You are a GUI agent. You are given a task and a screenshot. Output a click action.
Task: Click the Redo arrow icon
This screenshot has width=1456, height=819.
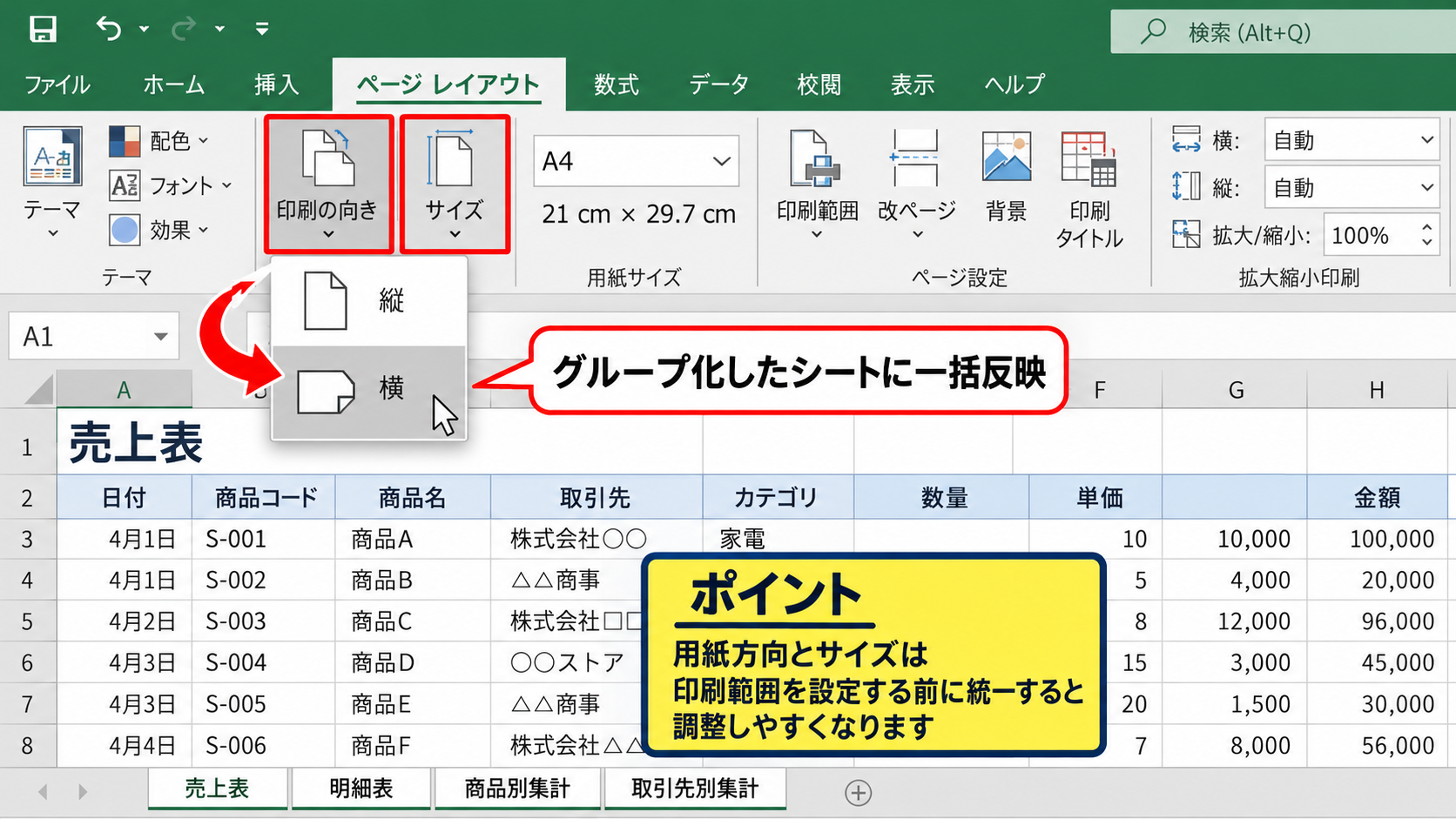pyautogui.click(x=184, y=29)
